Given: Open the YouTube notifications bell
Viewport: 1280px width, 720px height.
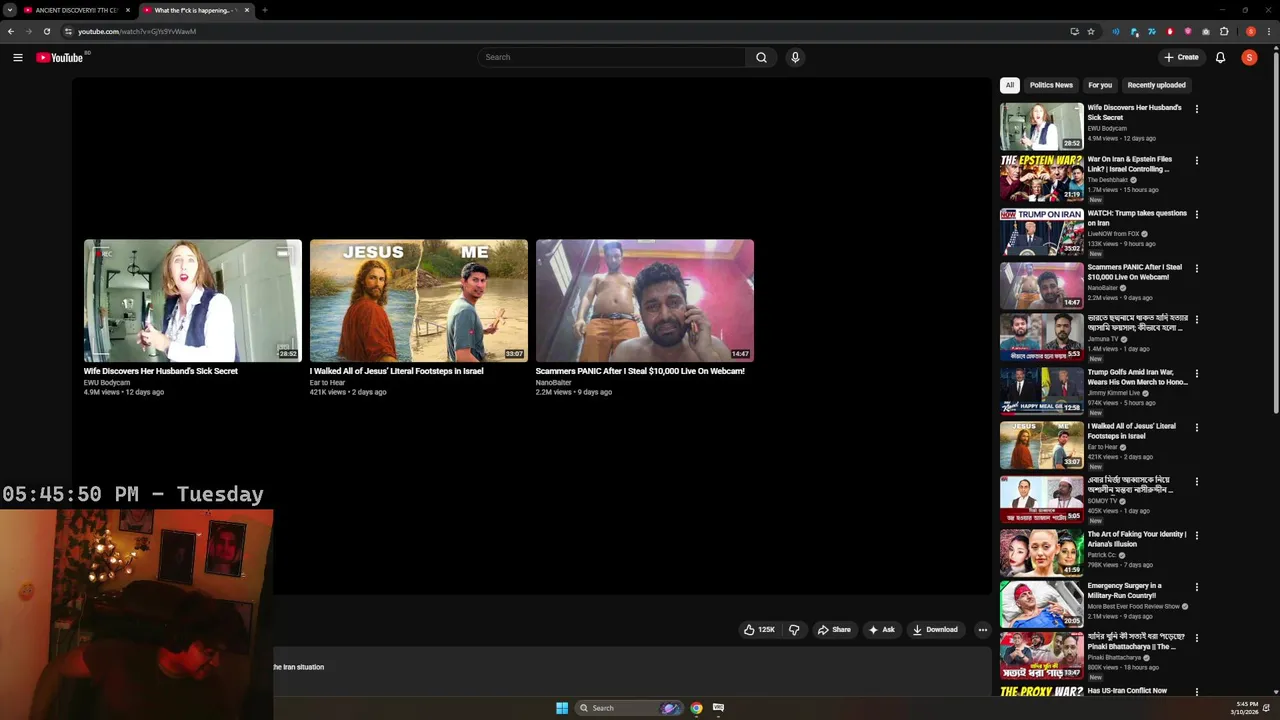Looking at the screenshot, I should point(1220,57).
